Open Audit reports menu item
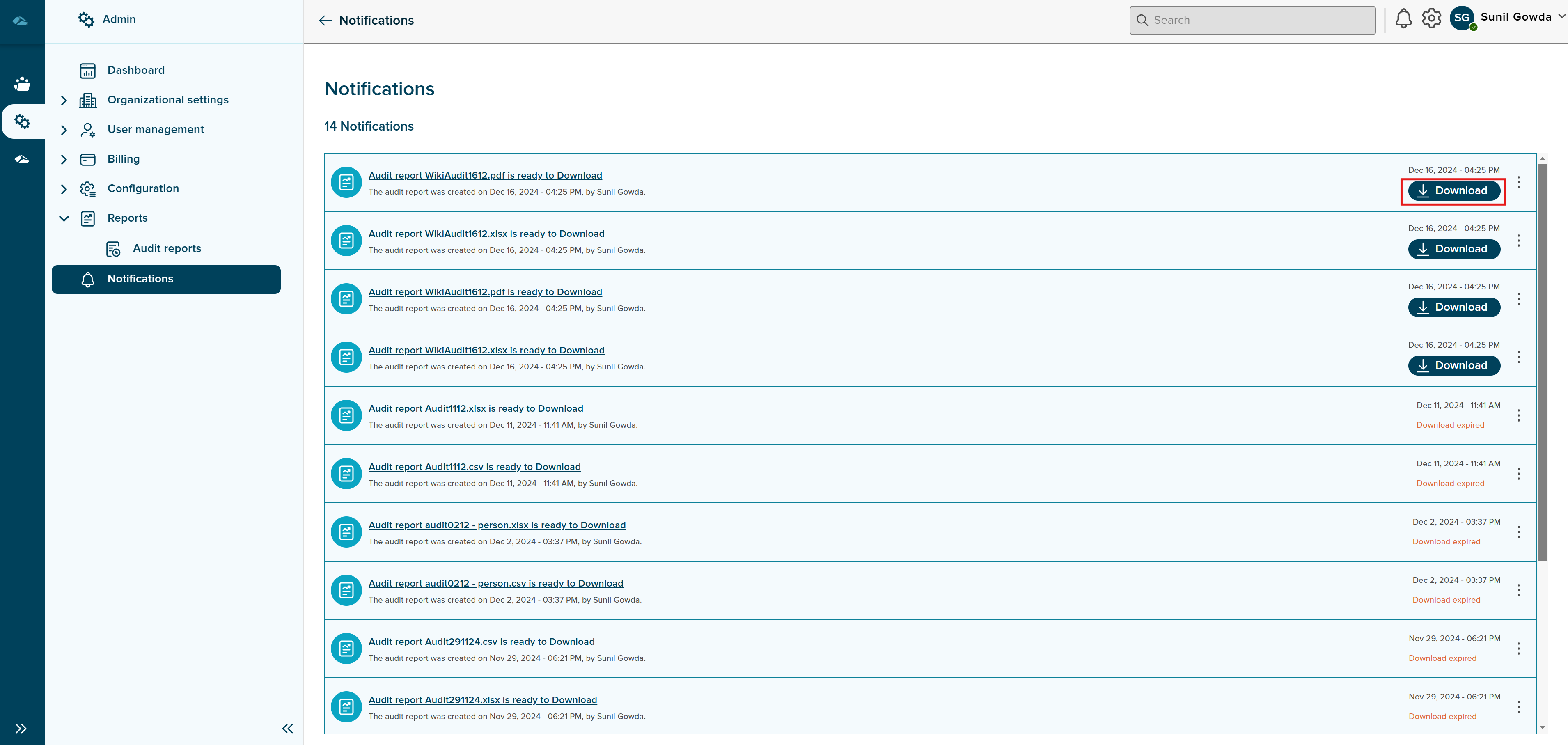This screenshot has height=745, width=1568. [x=167, y=248]
